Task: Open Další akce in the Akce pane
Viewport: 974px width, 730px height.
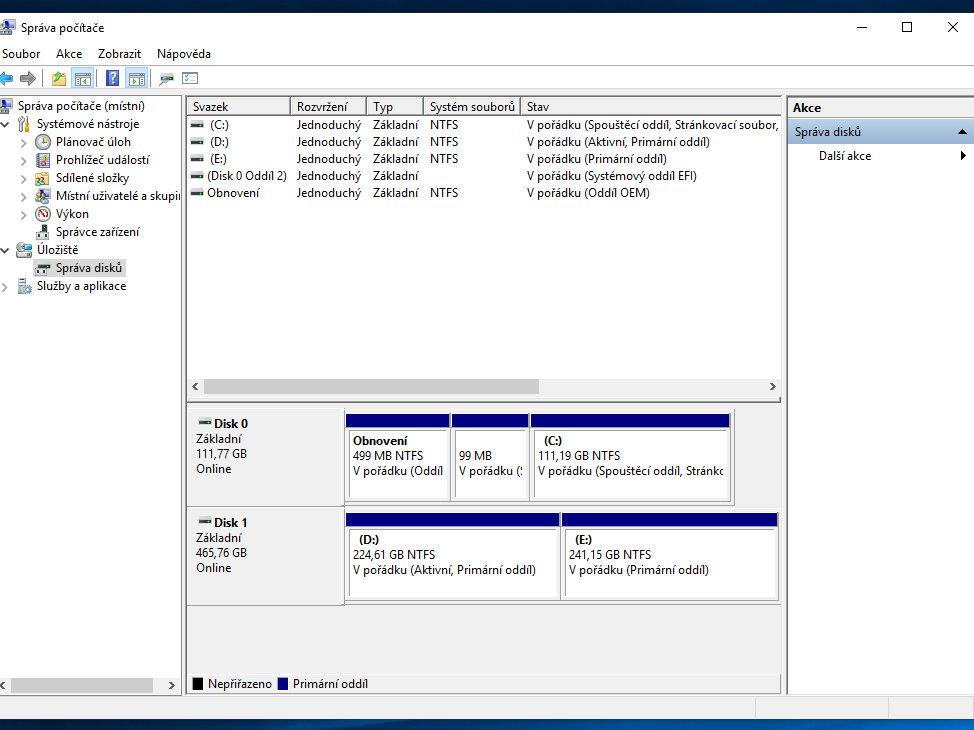Action: (845, 156)
